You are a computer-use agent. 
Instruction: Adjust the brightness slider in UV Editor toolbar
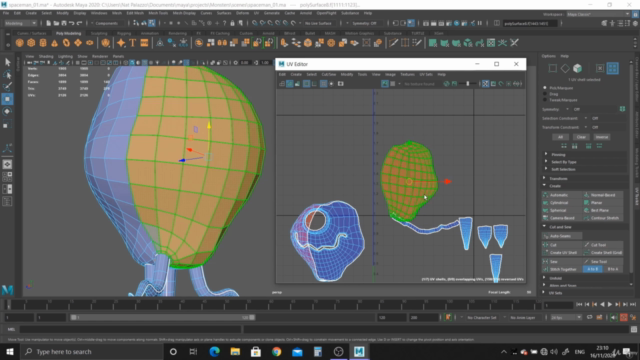468,84
